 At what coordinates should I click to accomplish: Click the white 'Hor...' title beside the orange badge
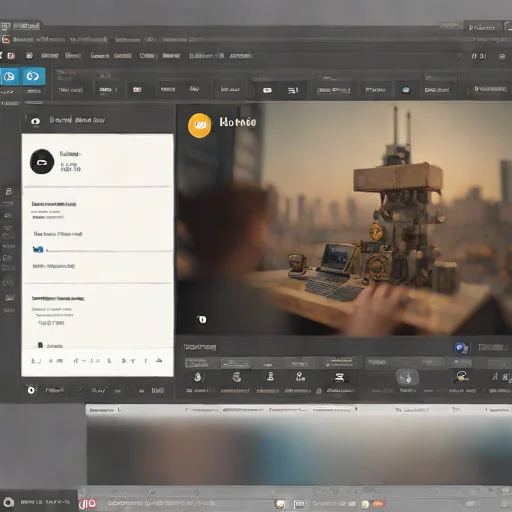pos(238,122)
